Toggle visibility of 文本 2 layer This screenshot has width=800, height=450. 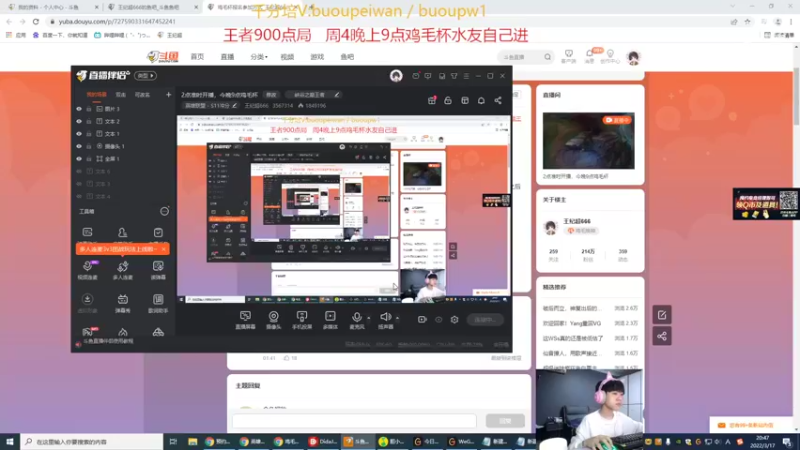coord(79,121)
